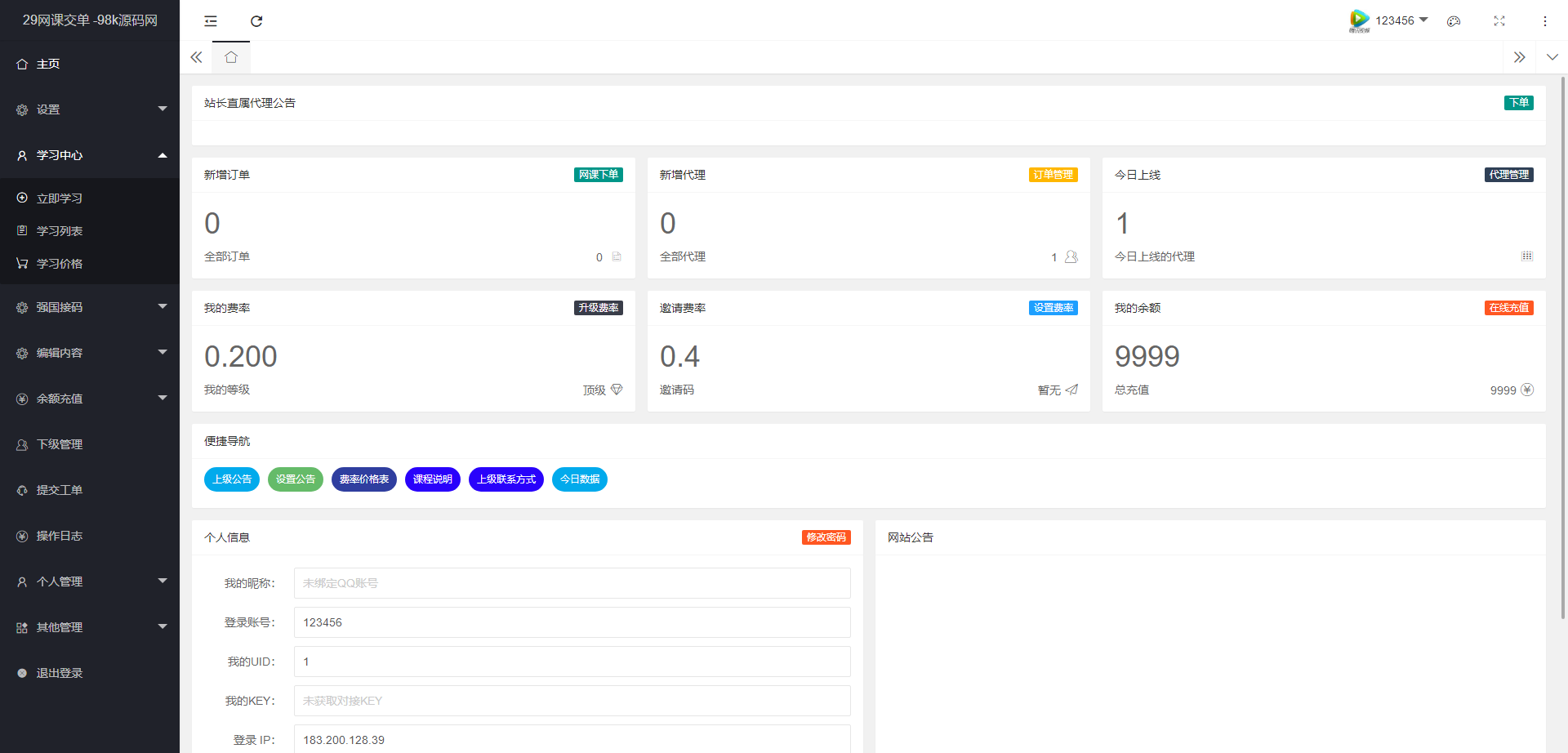The height and width of the screenshot is (753, 1568).
Task: Open the theme palette icon
Action: coord(1454,21)
